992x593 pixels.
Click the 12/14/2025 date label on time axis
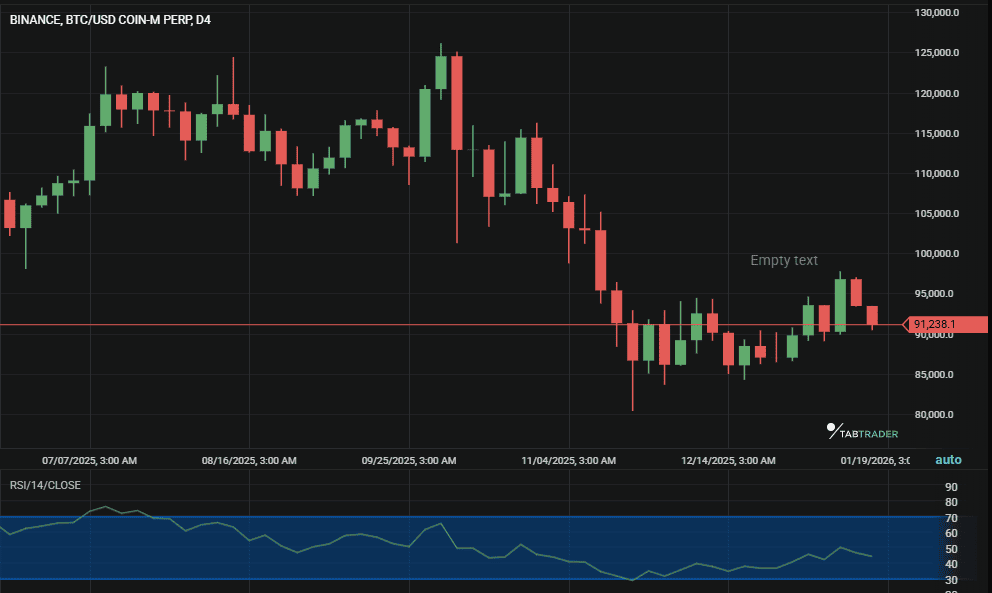pyautogui.click(x=728, y=461)
